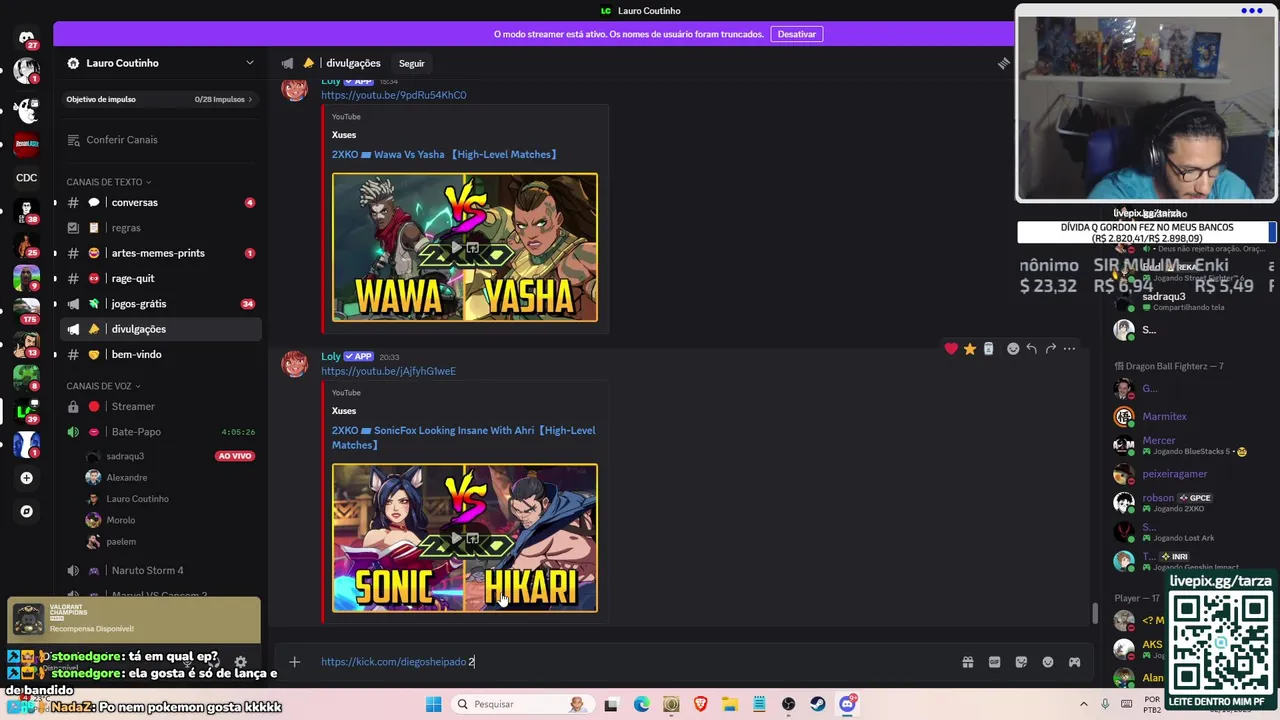The image size is (1280, 720).
Task: Click the Steam taskbar icon
Action: 818,704
